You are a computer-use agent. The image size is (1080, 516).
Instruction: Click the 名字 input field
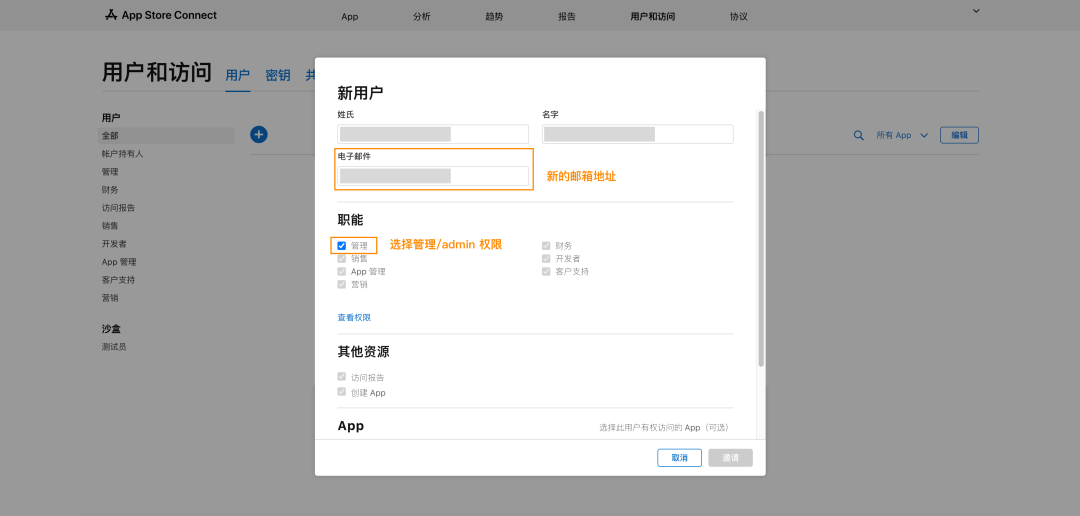click(x=638, y=134)
